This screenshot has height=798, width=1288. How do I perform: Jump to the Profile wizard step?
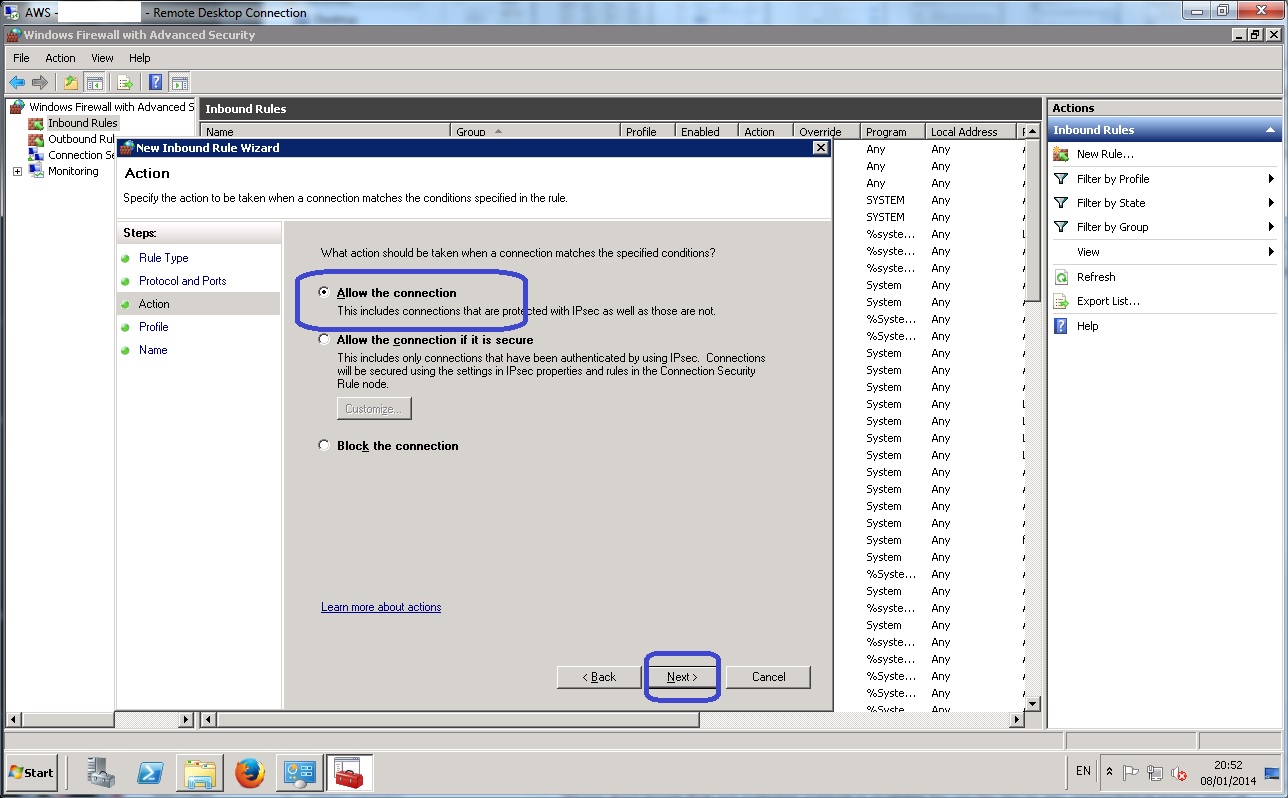(x=154, y=327)
